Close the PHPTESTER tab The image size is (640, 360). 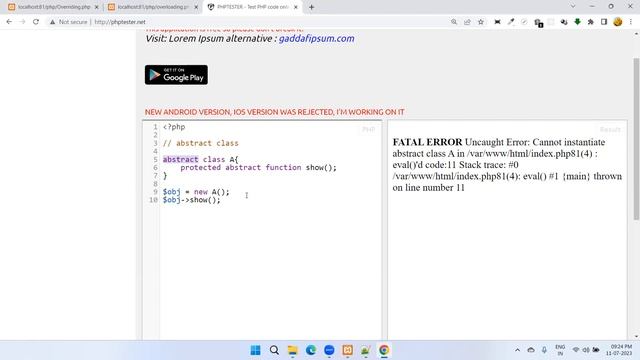296,7
